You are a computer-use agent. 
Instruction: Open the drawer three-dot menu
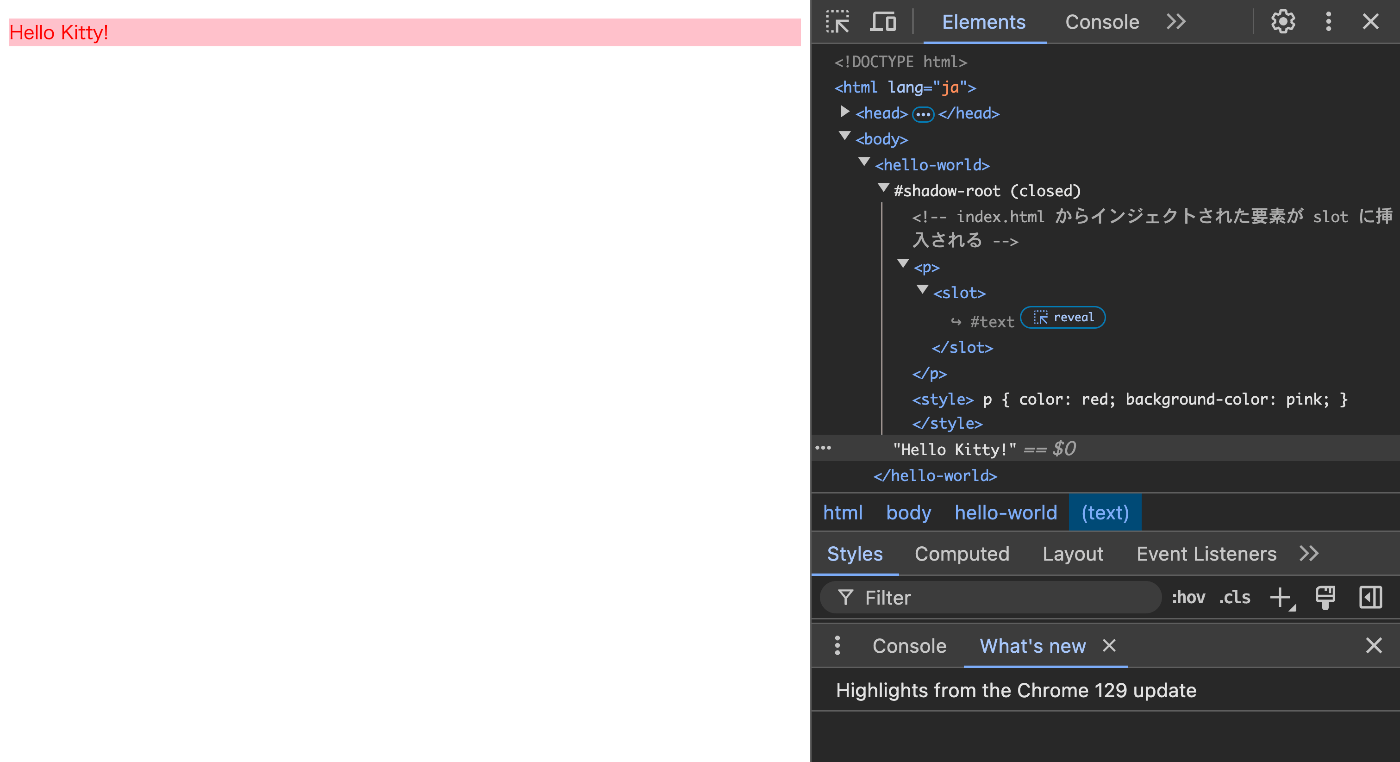click(x=838, y=646)
